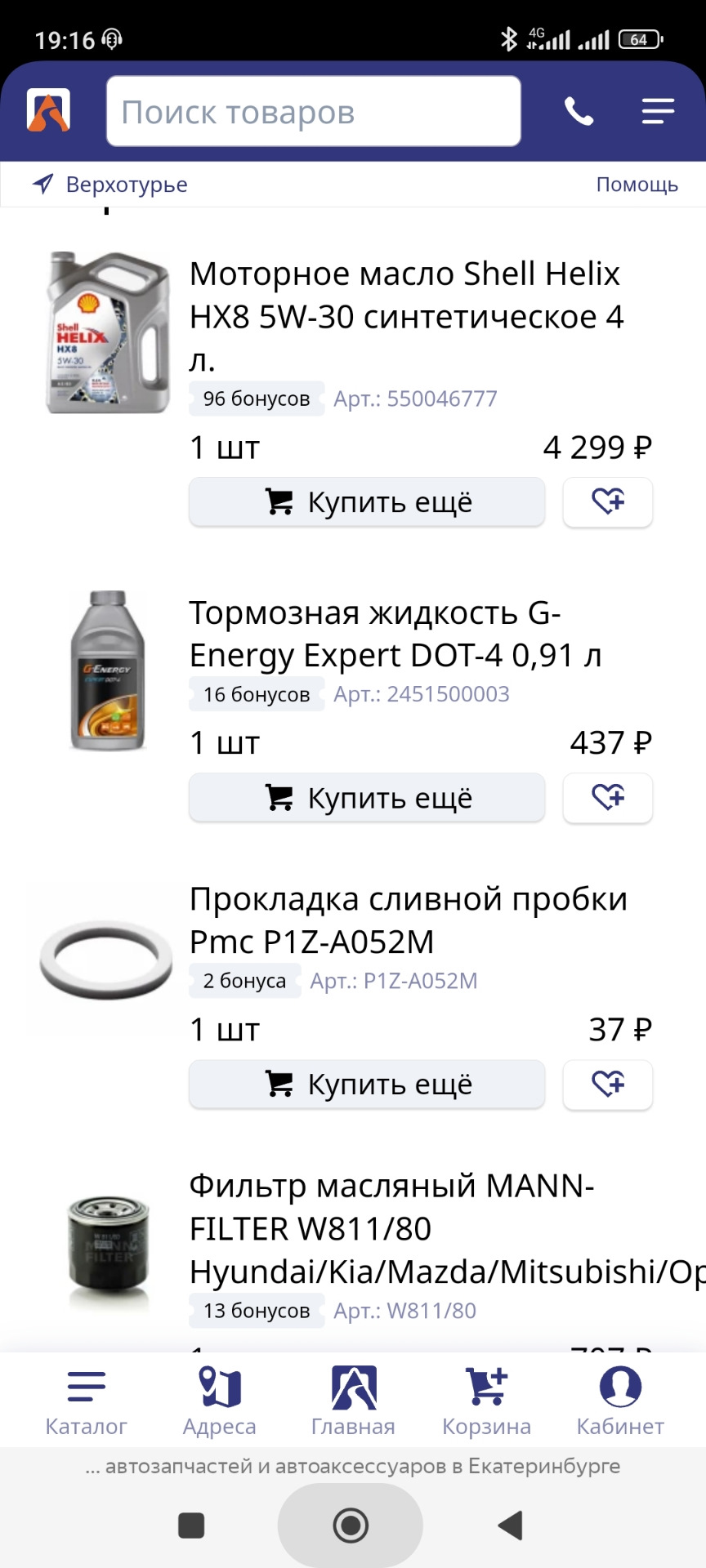Open the hamburger menu
The height and width of the screenshot is (1568, 706).
coord(658,111)
